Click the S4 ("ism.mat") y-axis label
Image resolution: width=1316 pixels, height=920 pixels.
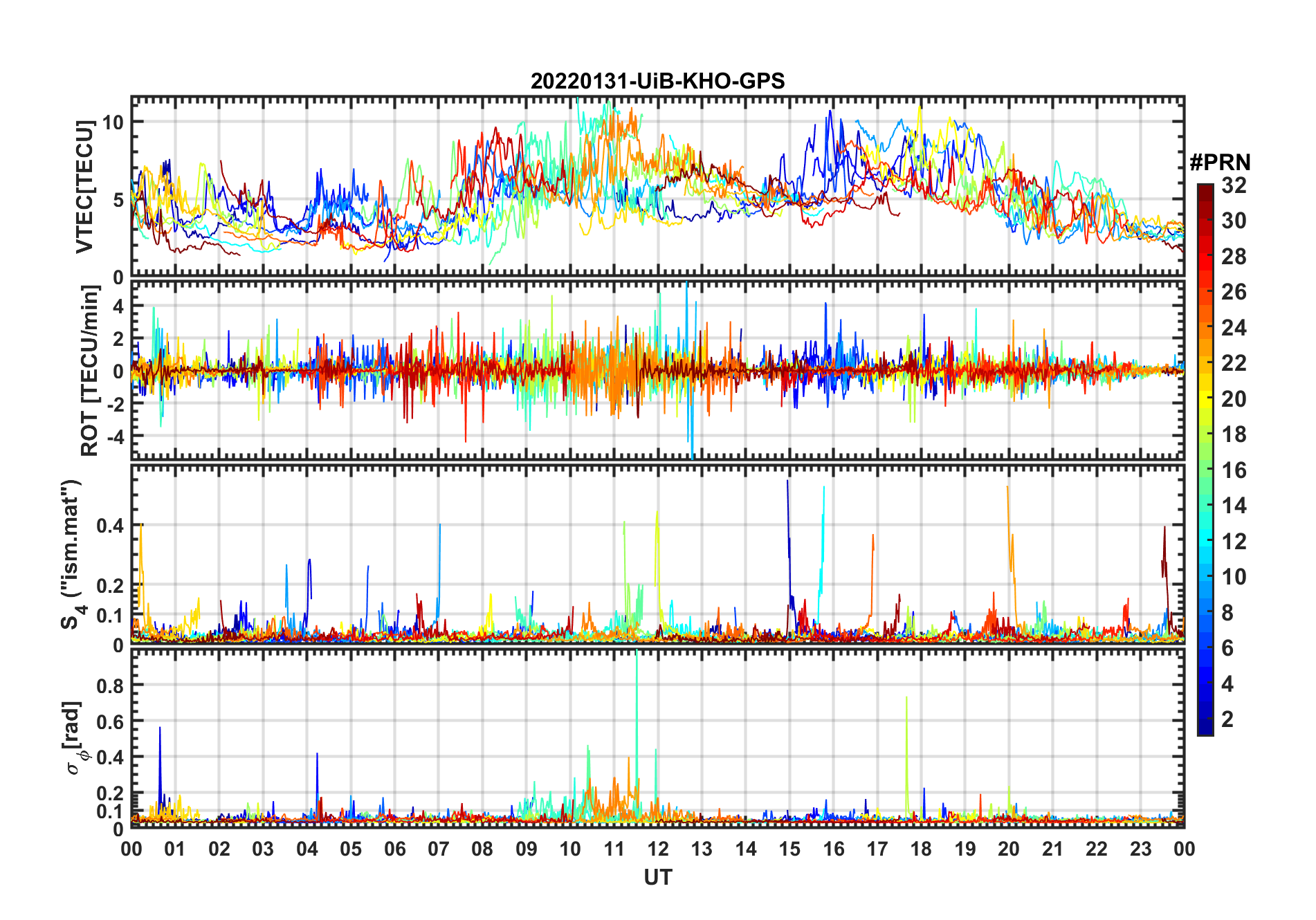[72, 555]
